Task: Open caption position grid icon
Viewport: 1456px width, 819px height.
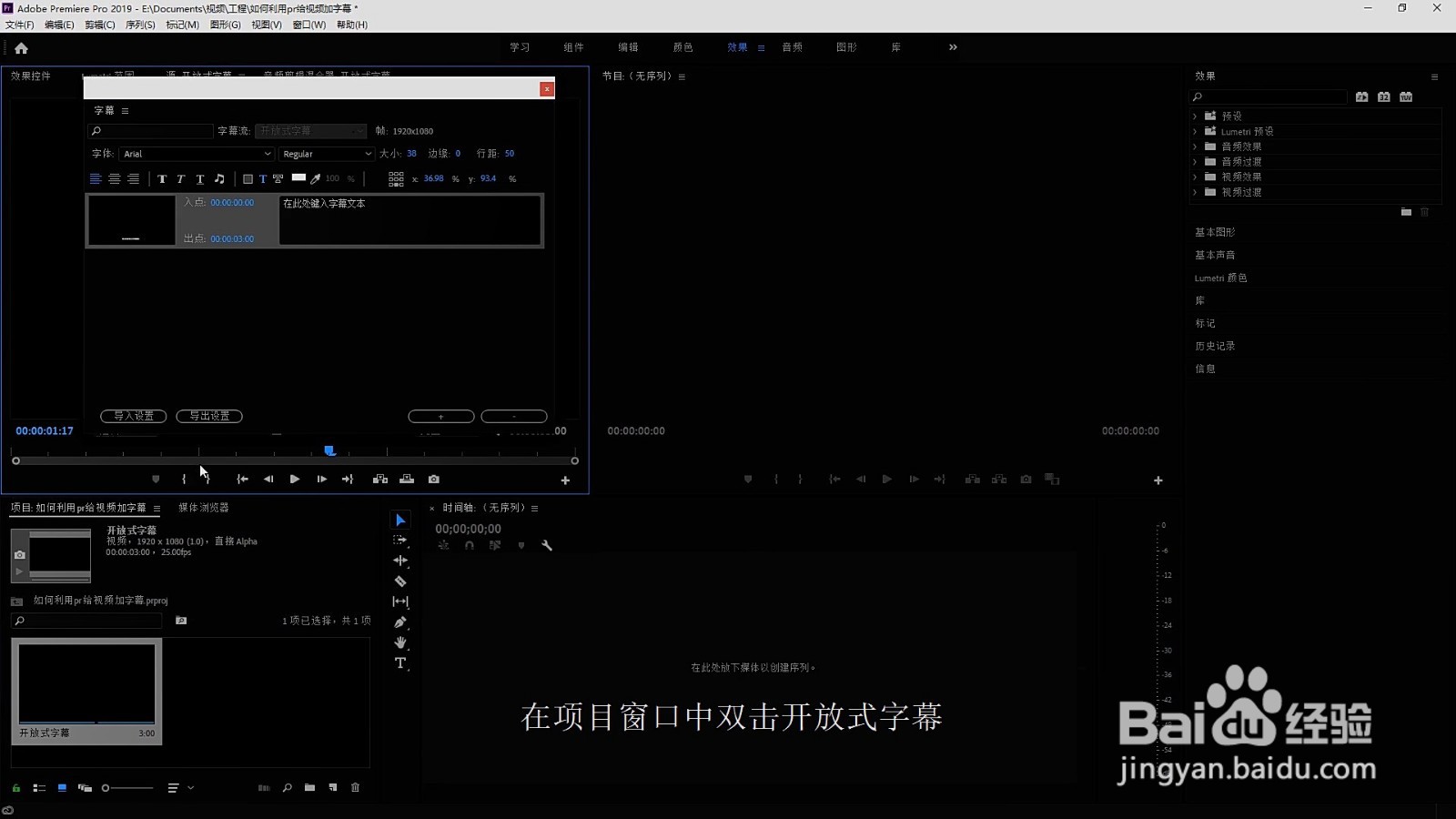Action: tap(396, 179)
